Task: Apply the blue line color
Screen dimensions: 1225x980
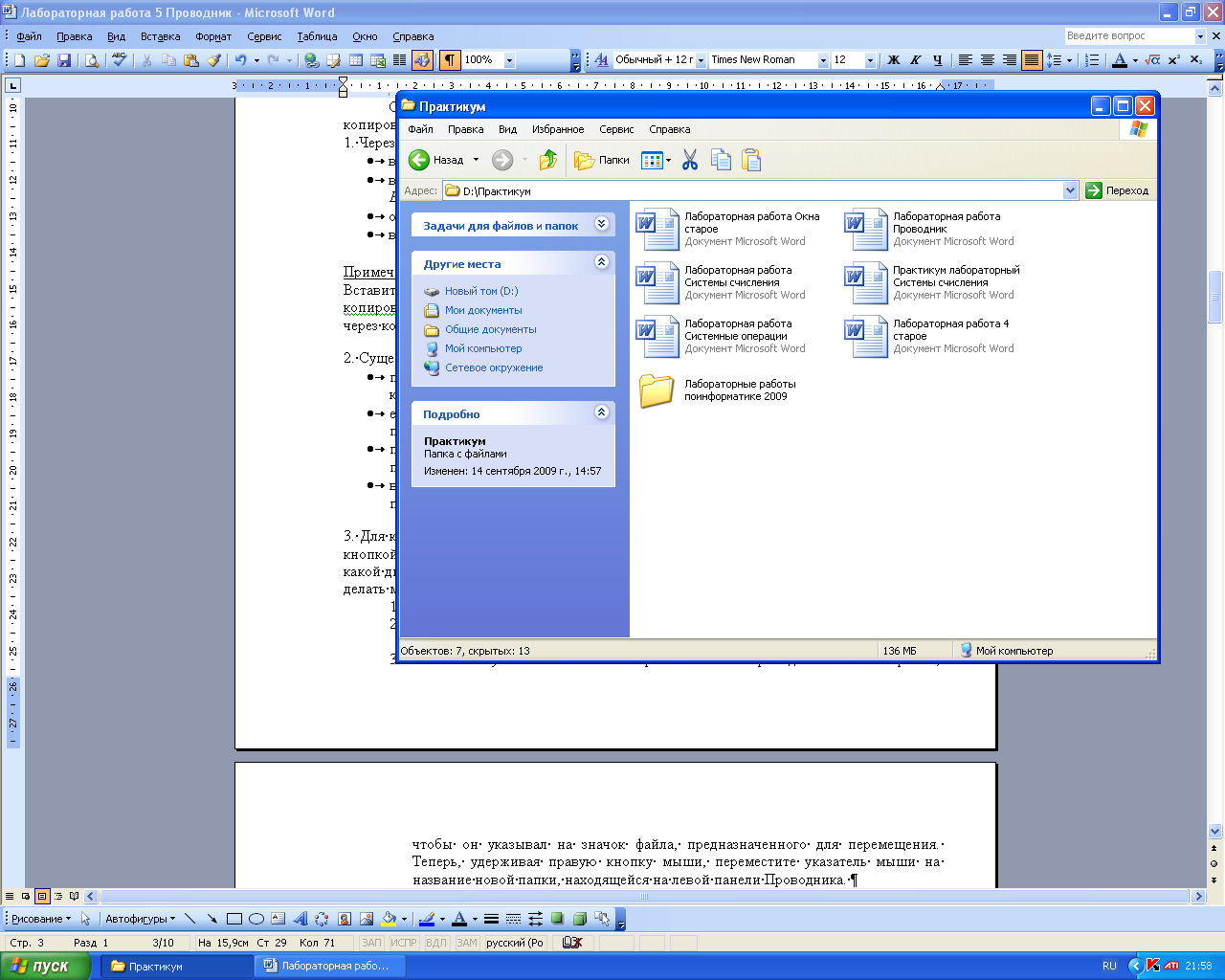Action: pos(427,919)
